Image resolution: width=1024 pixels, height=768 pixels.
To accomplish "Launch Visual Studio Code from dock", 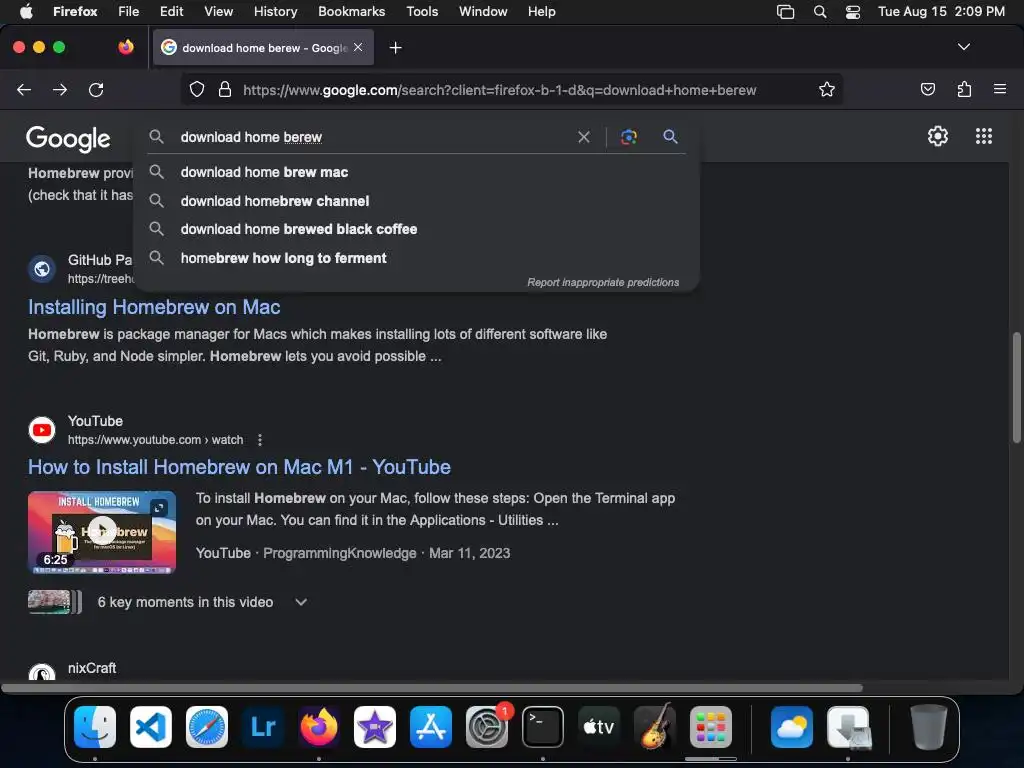I will [151, 727].
